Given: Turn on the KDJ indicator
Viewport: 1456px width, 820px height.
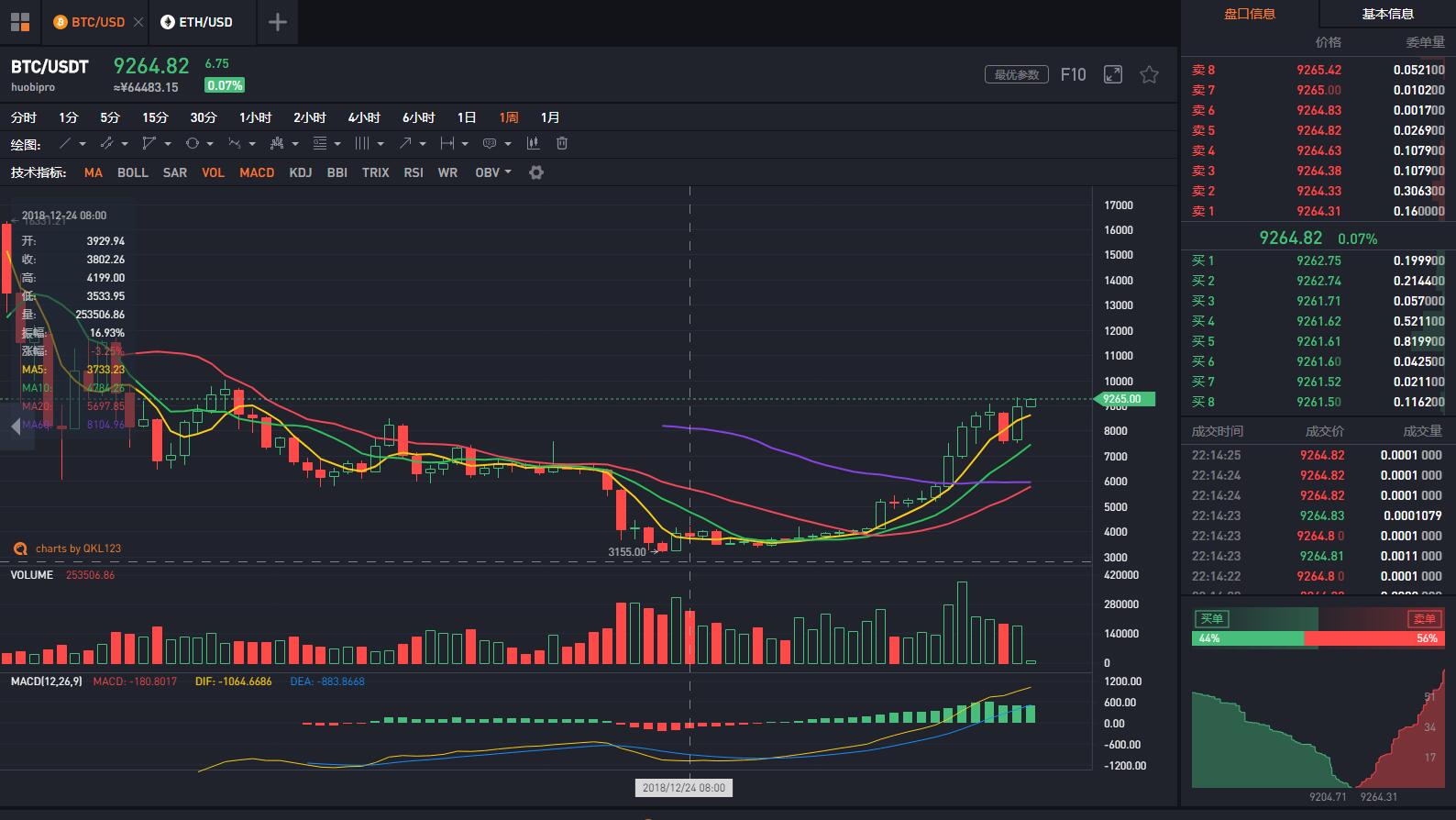Looking at the screenshot, I should 300,172.
